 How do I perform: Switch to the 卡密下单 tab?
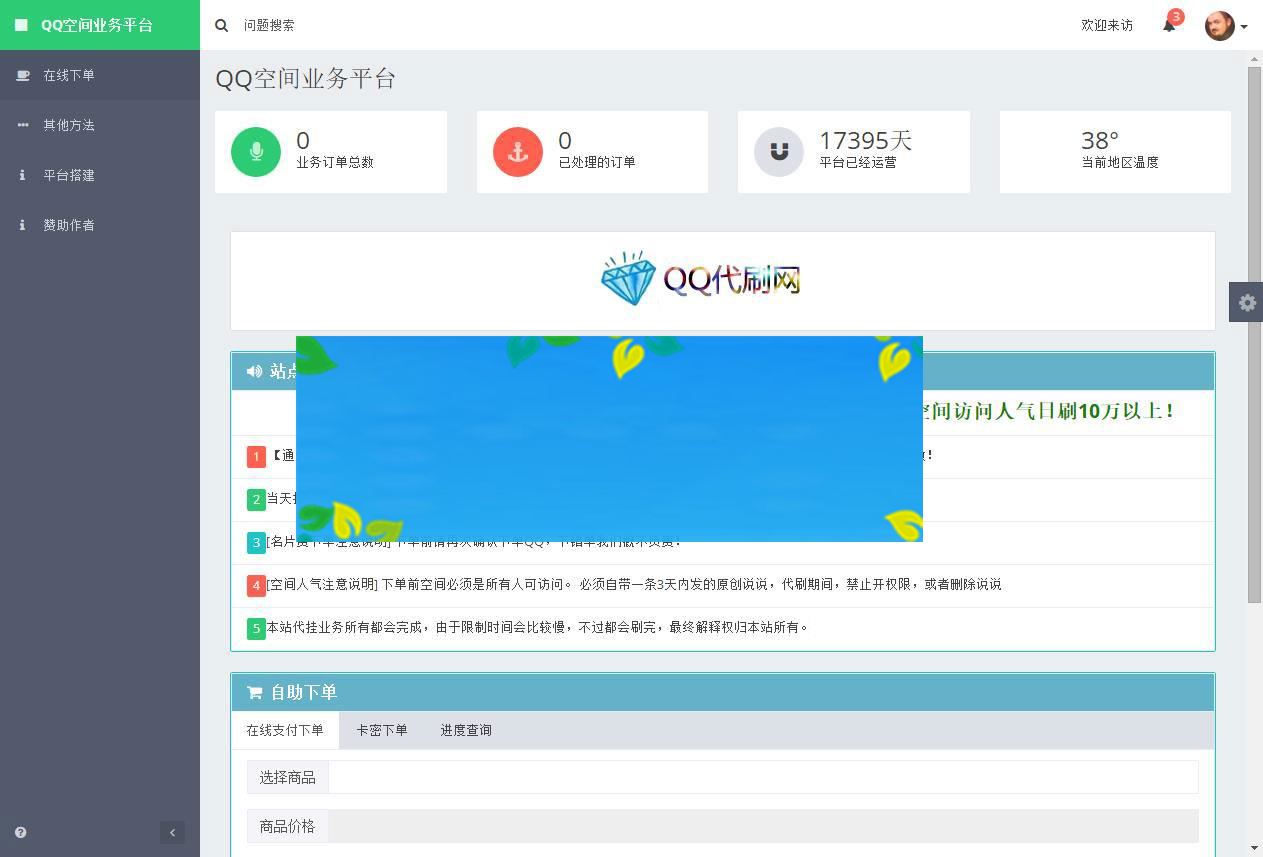pos(382,730)
